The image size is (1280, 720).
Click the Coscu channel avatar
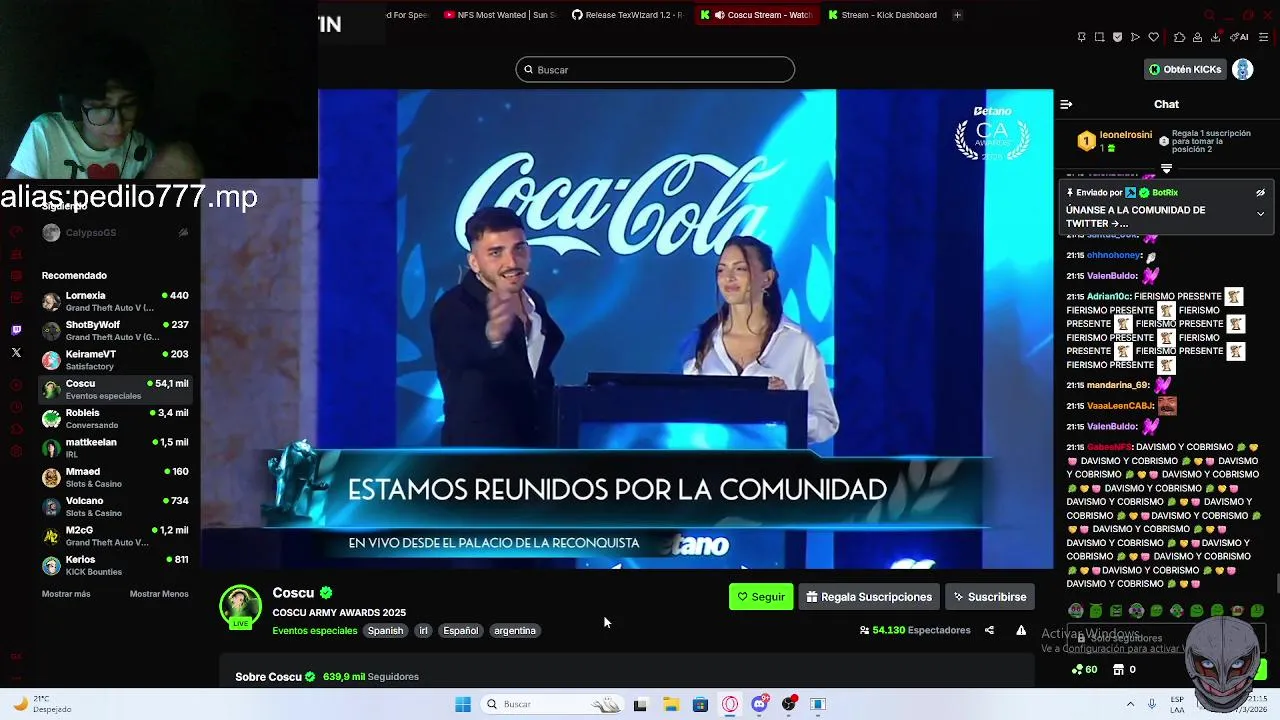pyautogui.click(x=240, y=606)
